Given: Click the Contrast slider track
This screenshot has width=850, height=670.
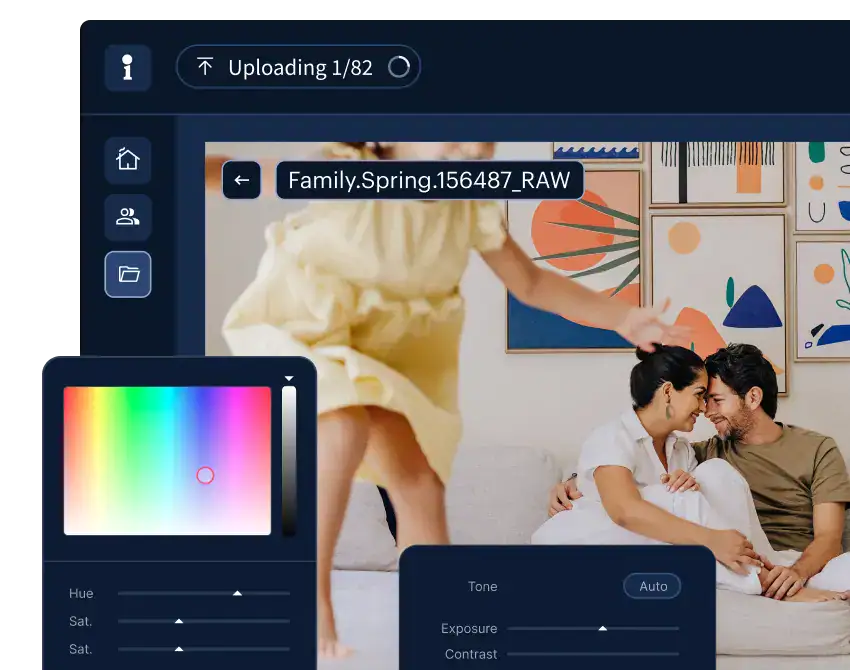Looking at the screenshot, I should click(x=593, y=654).
